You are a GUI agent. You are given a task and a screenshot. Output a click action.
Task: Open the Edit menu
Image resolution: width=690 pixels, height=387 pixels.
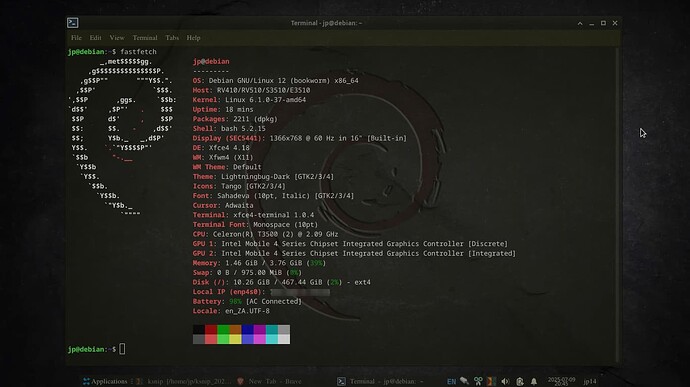pyautogui.click(x=95, y=38)
